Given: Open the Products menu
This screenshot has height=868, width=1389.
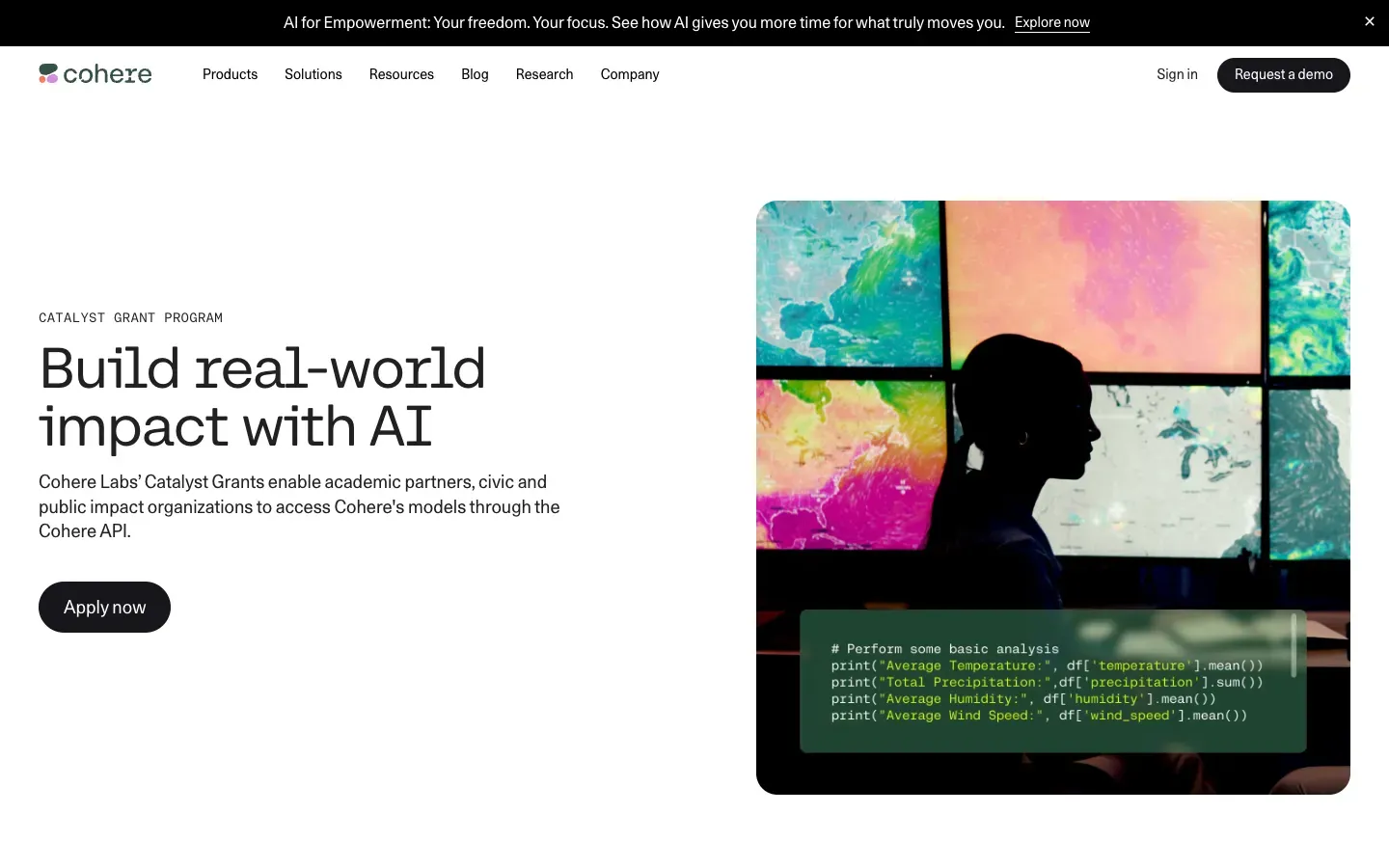Looking at the screenshot, I should 230,74.
